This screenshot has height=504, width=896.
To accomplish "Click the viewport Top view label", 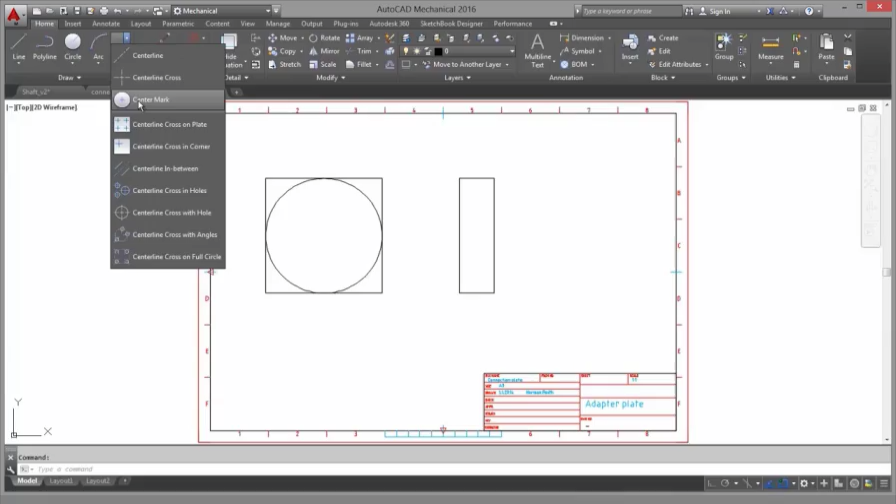I will tap(23, 107).
